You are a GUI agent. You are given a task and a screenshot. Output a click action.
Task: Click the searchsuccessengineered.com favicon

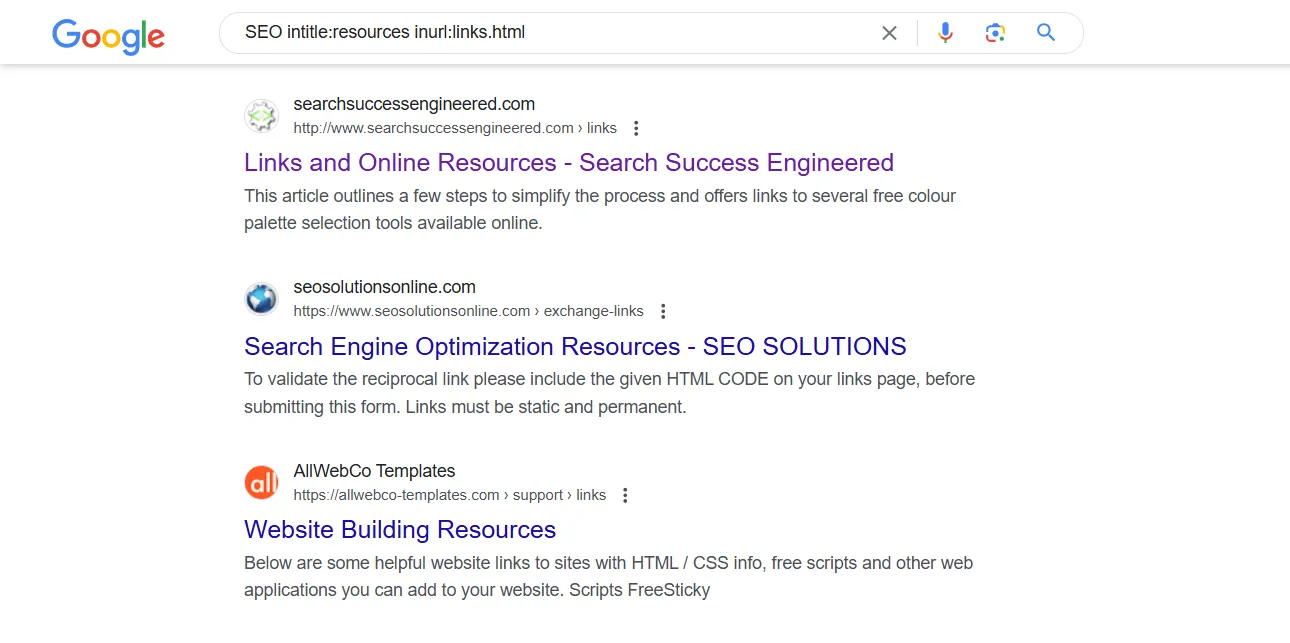[x=261, y=116]
